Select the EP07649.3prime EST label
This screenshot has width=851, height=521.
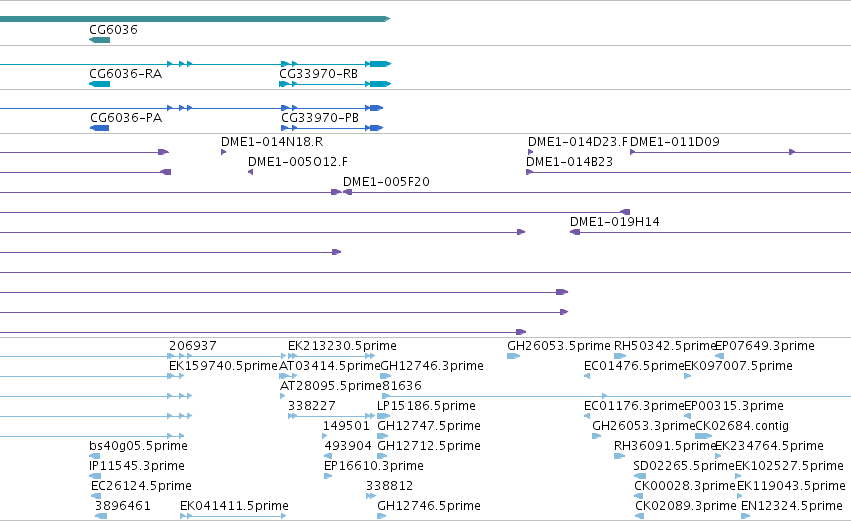click(765, 346)
